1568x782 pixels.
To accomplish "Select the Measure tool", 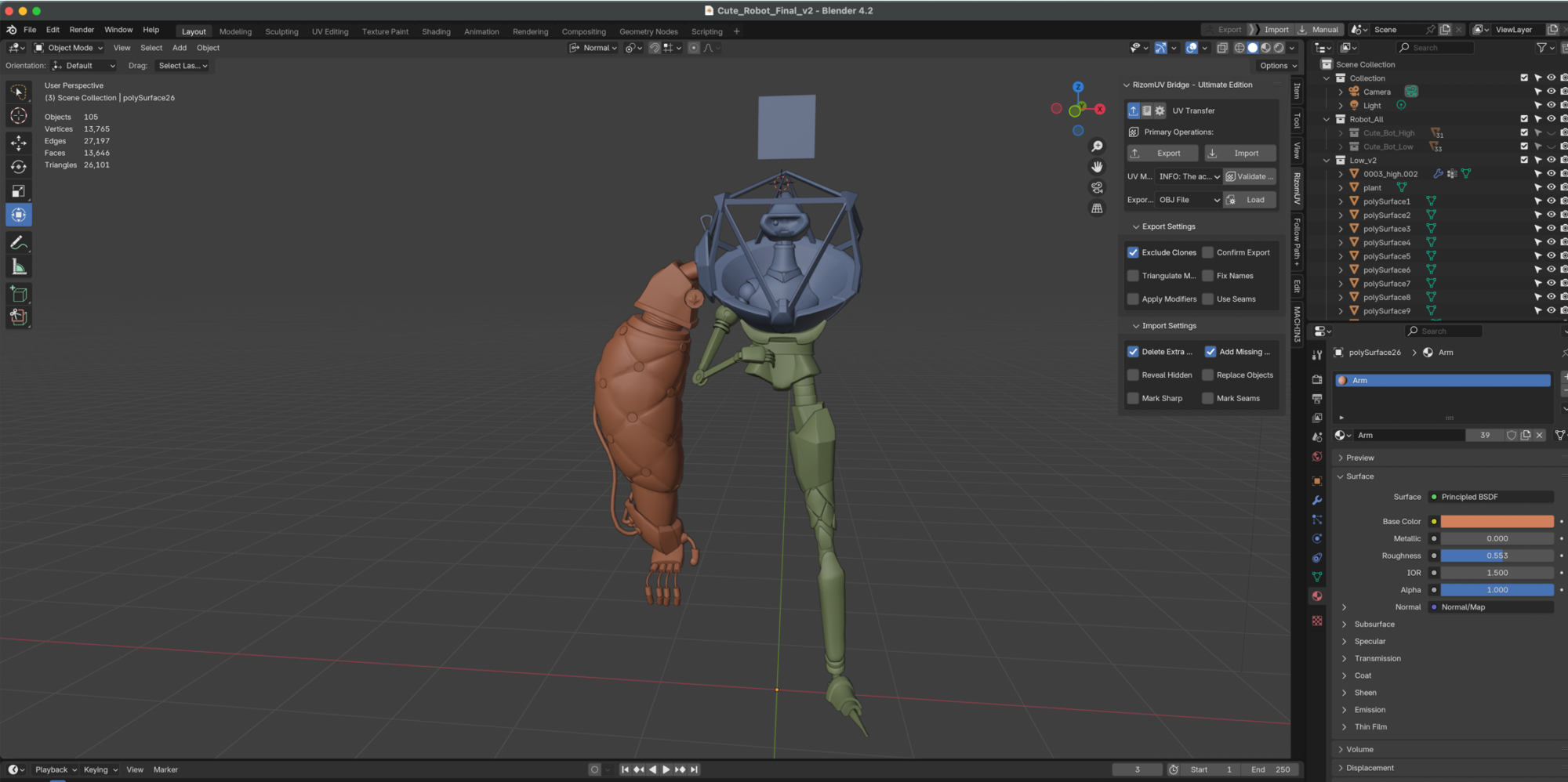I will point(19,268).
